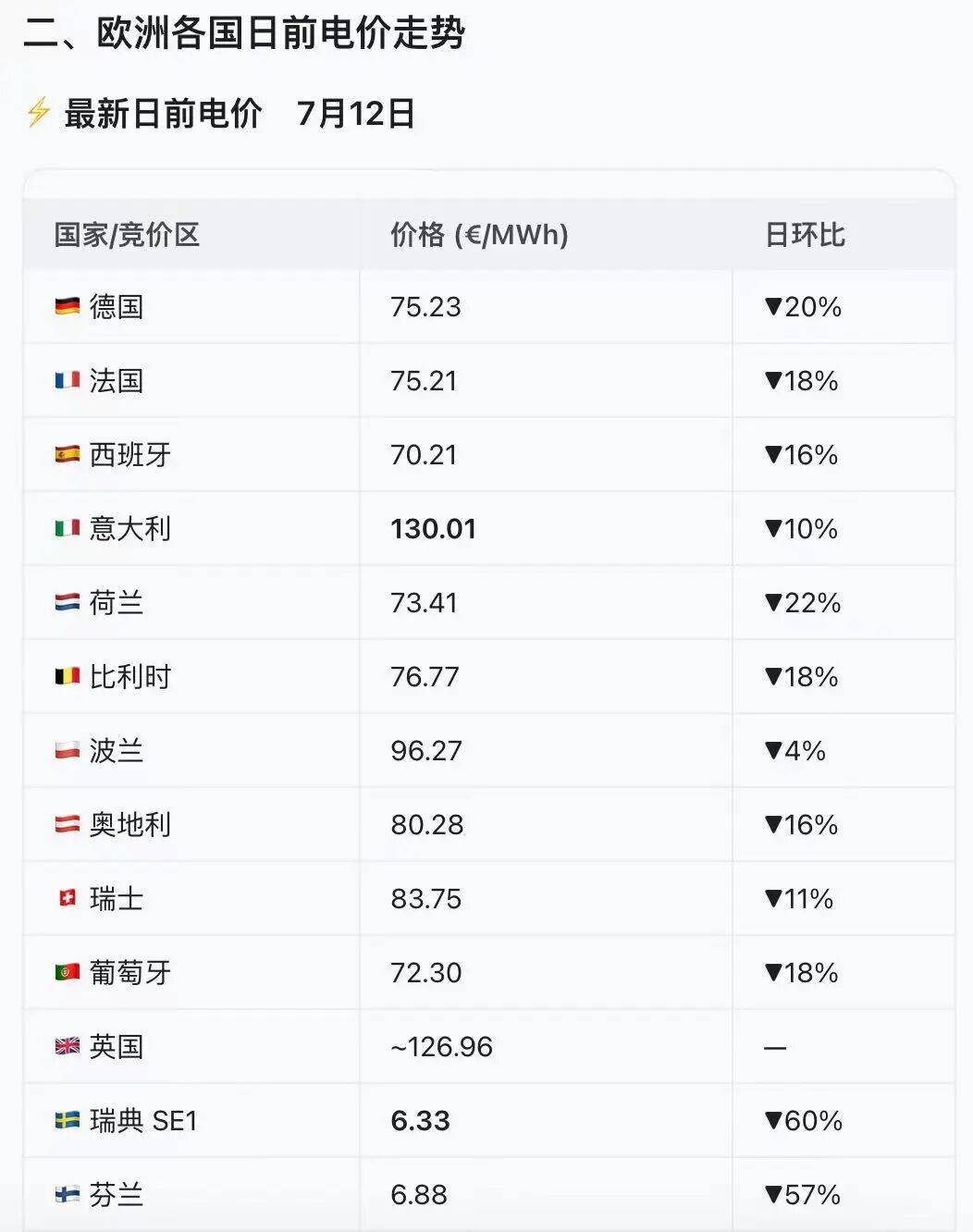
Task: Select the 价格 (€/MWh) column header
Action: (x=479, y=235)
